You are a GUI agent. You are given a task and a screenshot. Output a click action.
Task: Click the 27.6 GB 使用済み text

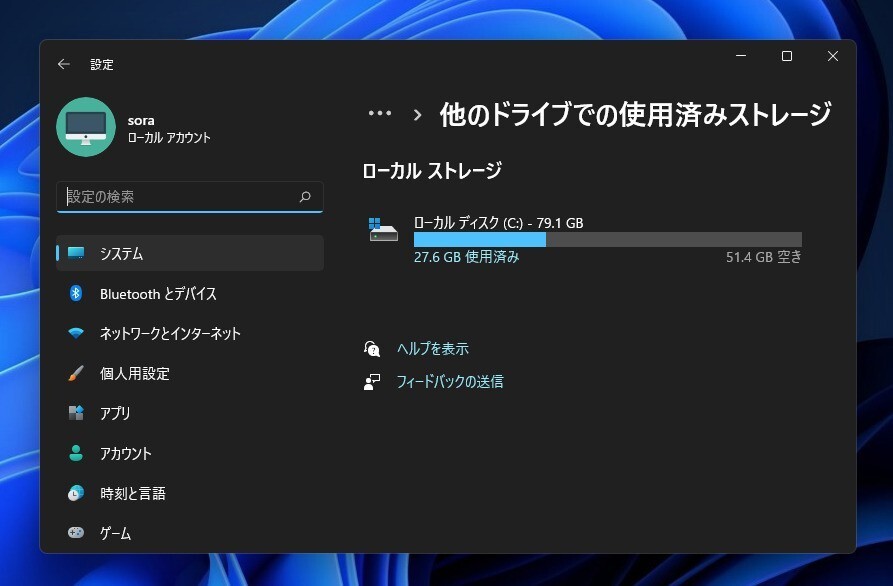466,257
